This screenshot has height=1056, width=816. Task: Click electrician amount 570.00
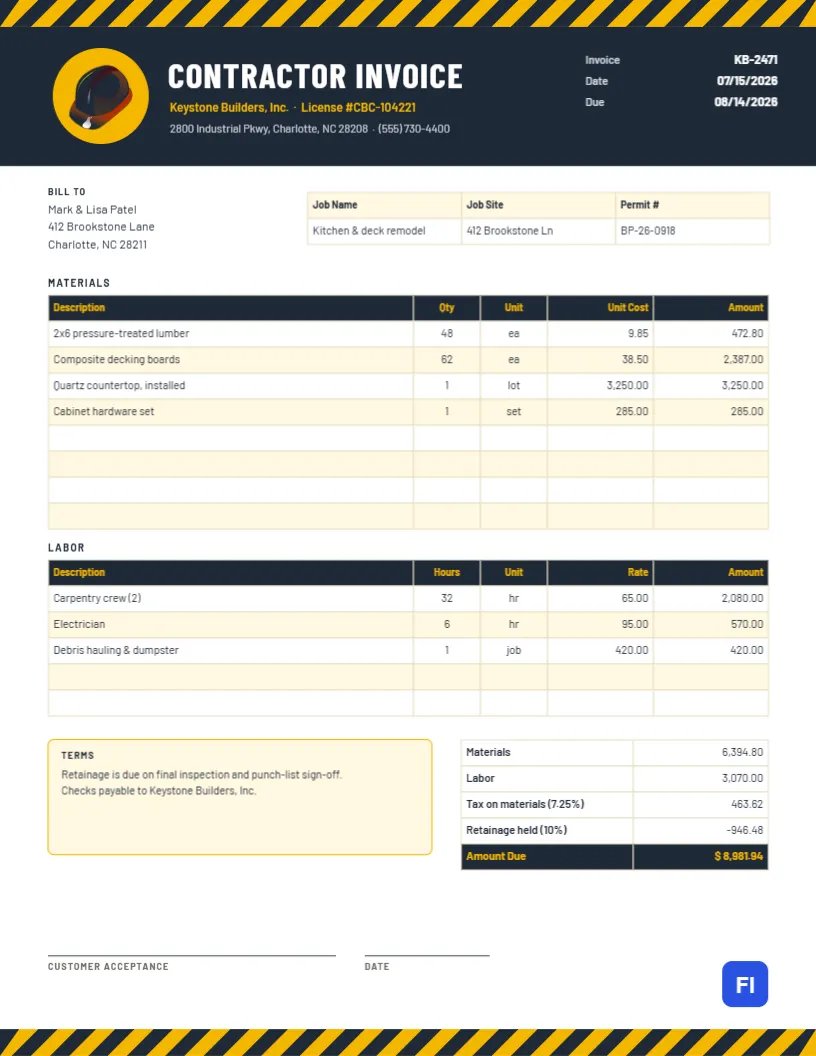(x=747, y=624)
